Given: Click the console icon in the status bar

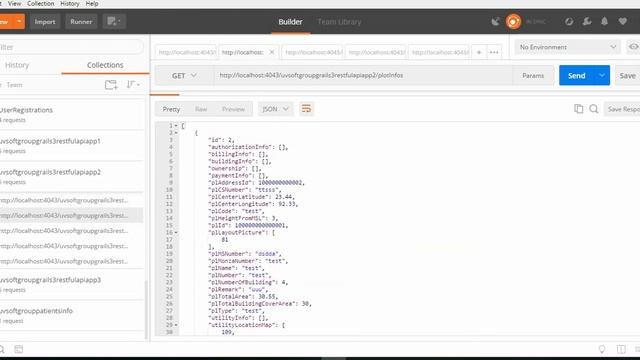Looking at the screenshot, I should (x=19, y=349).
